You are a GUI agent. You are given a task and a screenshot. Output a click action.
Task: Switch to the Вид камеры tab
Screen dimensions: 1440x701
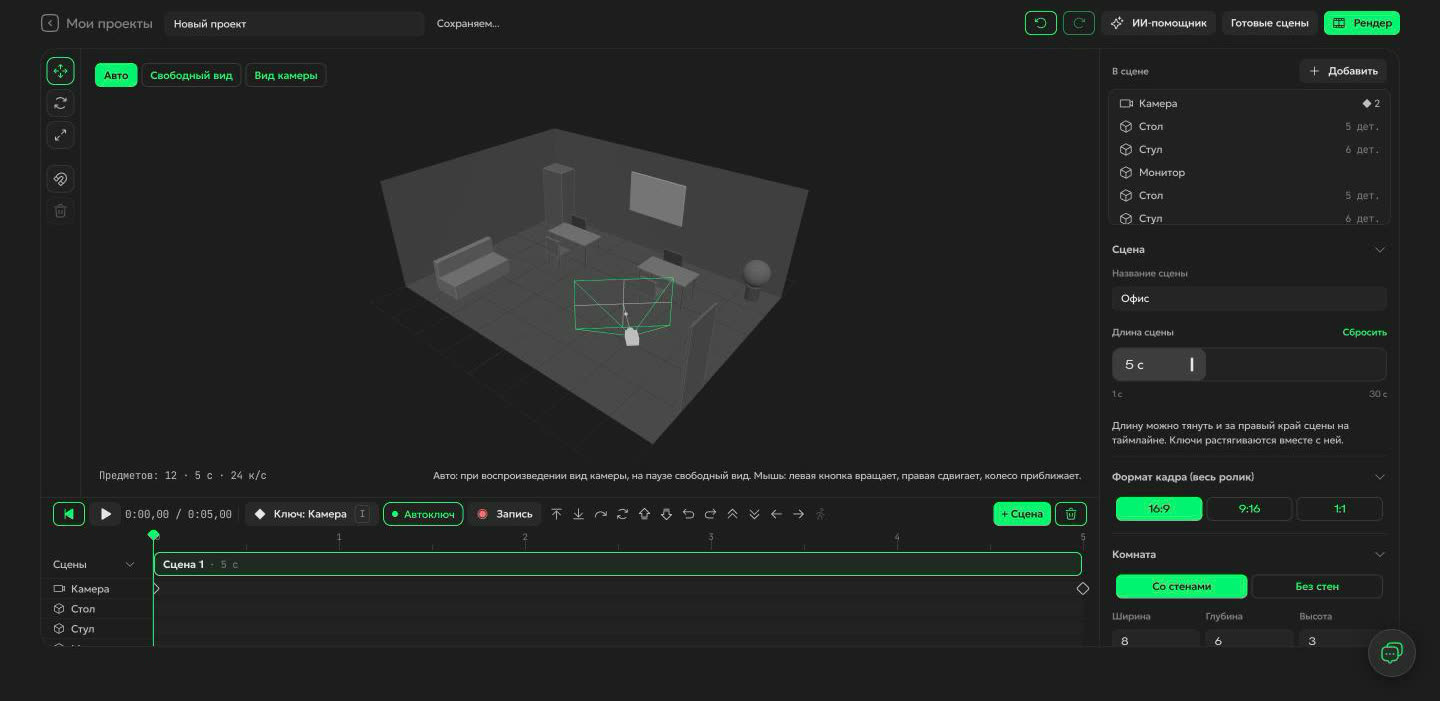point(286,75)
